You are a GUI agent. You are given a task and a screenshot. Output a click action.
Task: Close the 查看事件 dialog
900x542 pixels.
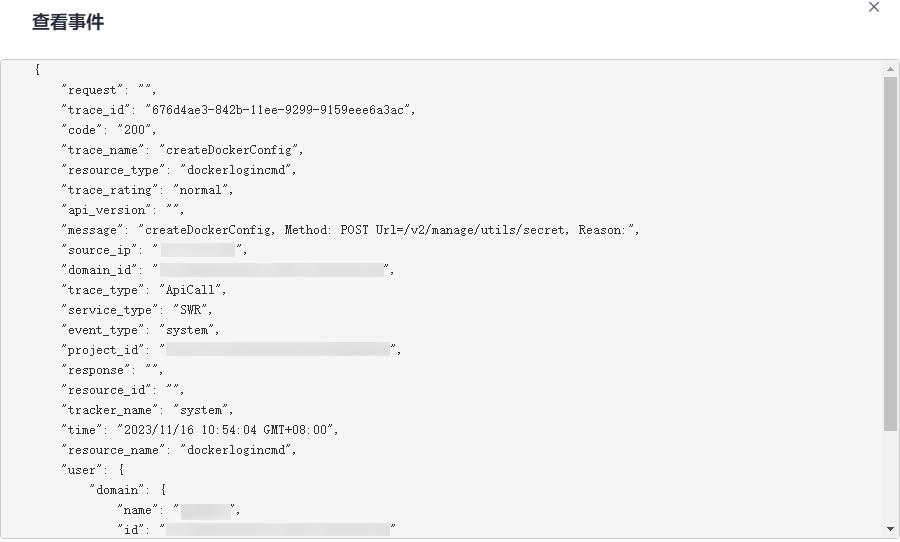[874, 7]
